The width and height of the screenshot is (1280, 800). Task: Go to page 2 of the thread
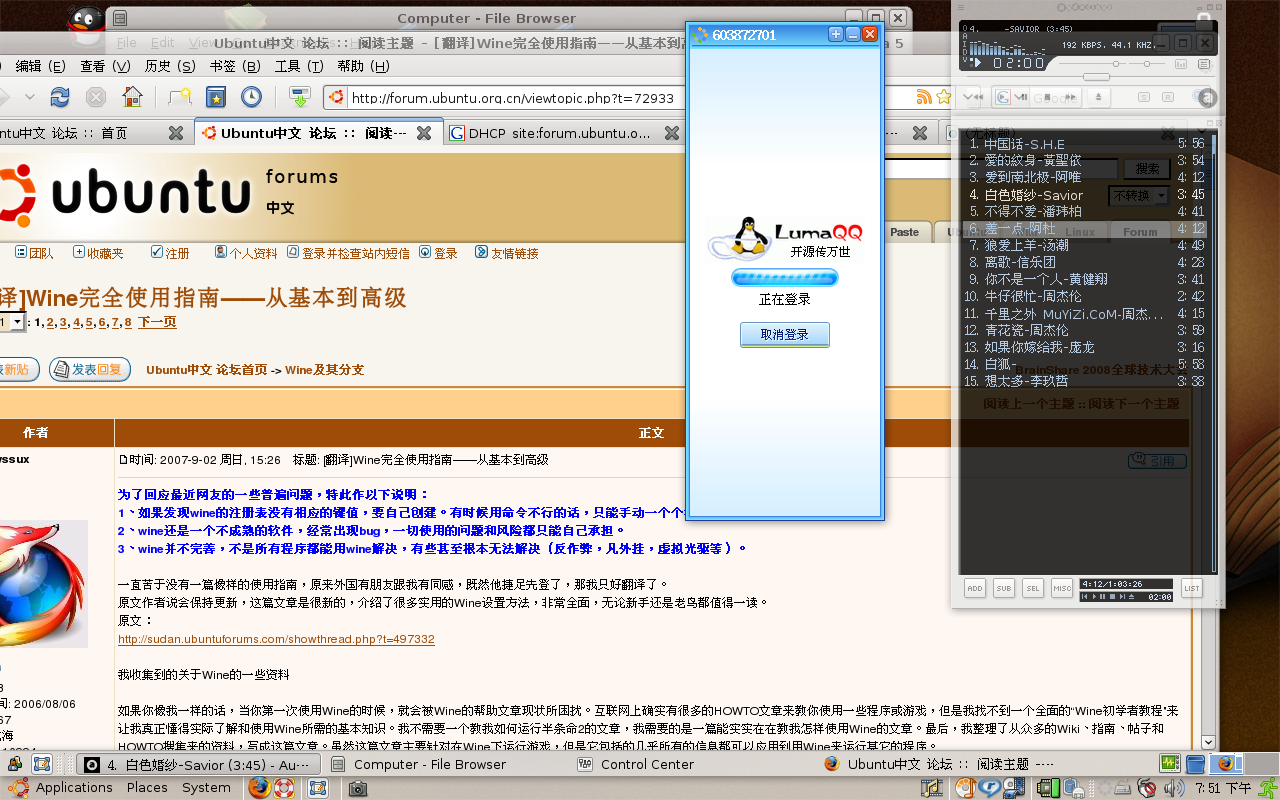(50, 322)
